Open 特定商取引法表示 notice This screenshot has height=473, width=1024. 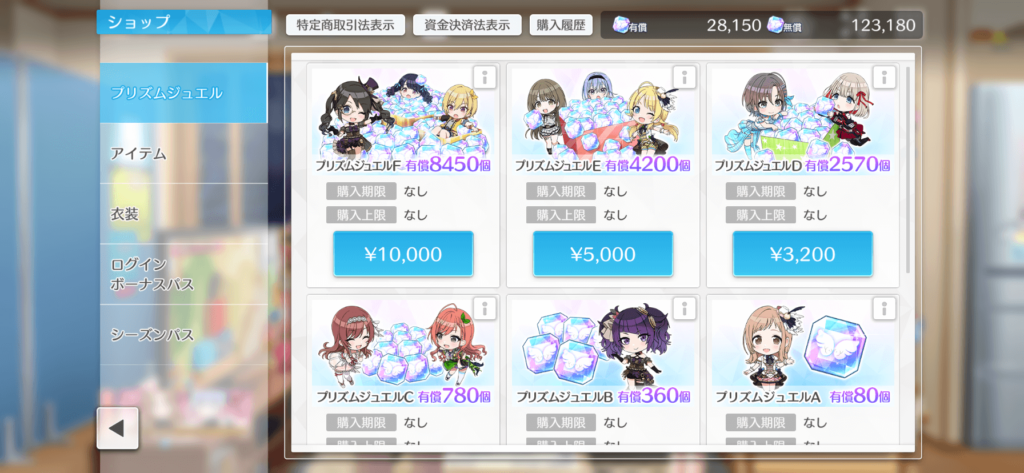pos(345,25)
